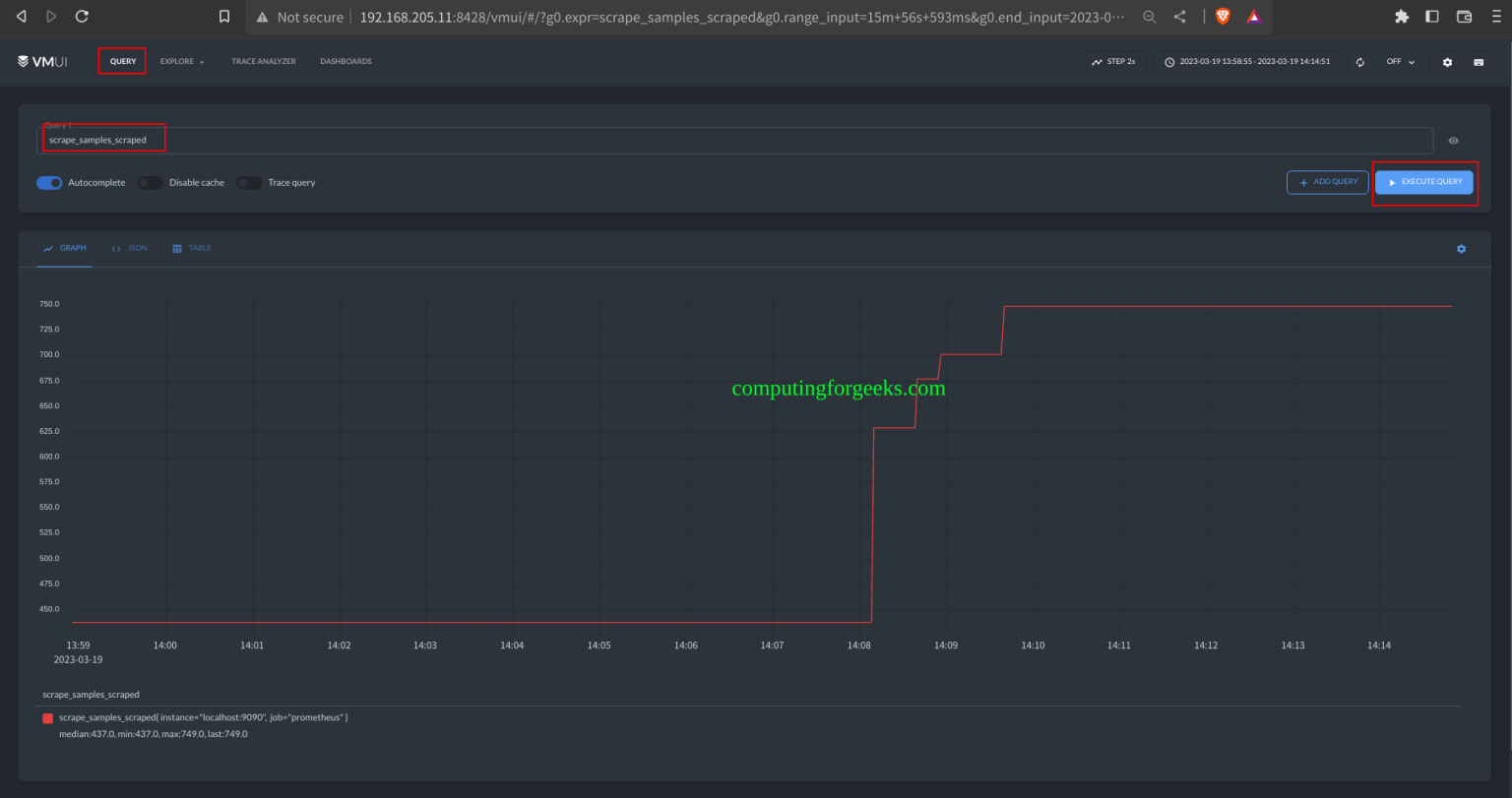Expand the EXPLORE menu

coord(181,60)
